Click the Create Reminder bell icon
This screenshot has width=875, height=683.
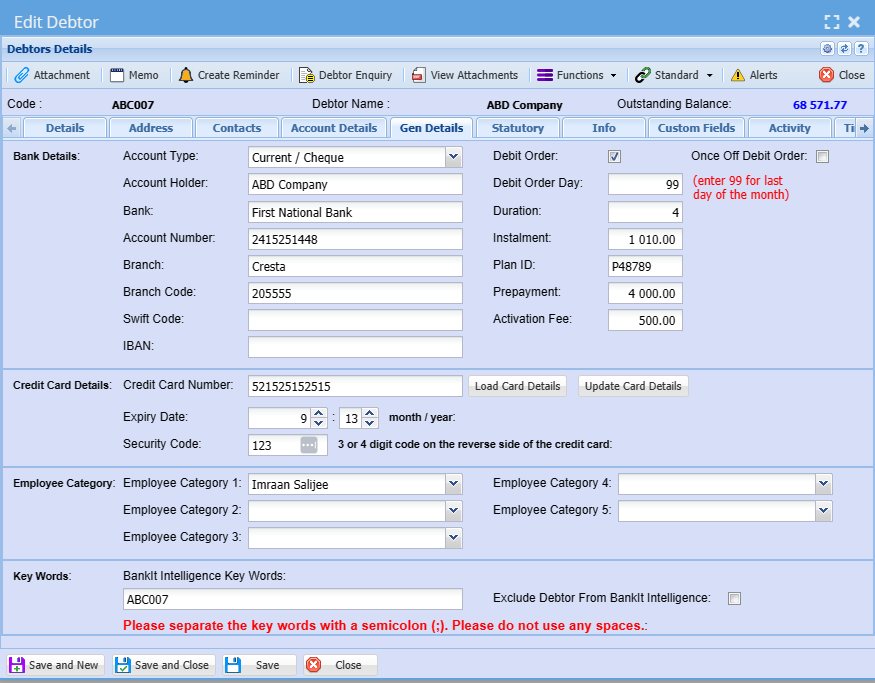pyautogui.click(x=186, y=75)
